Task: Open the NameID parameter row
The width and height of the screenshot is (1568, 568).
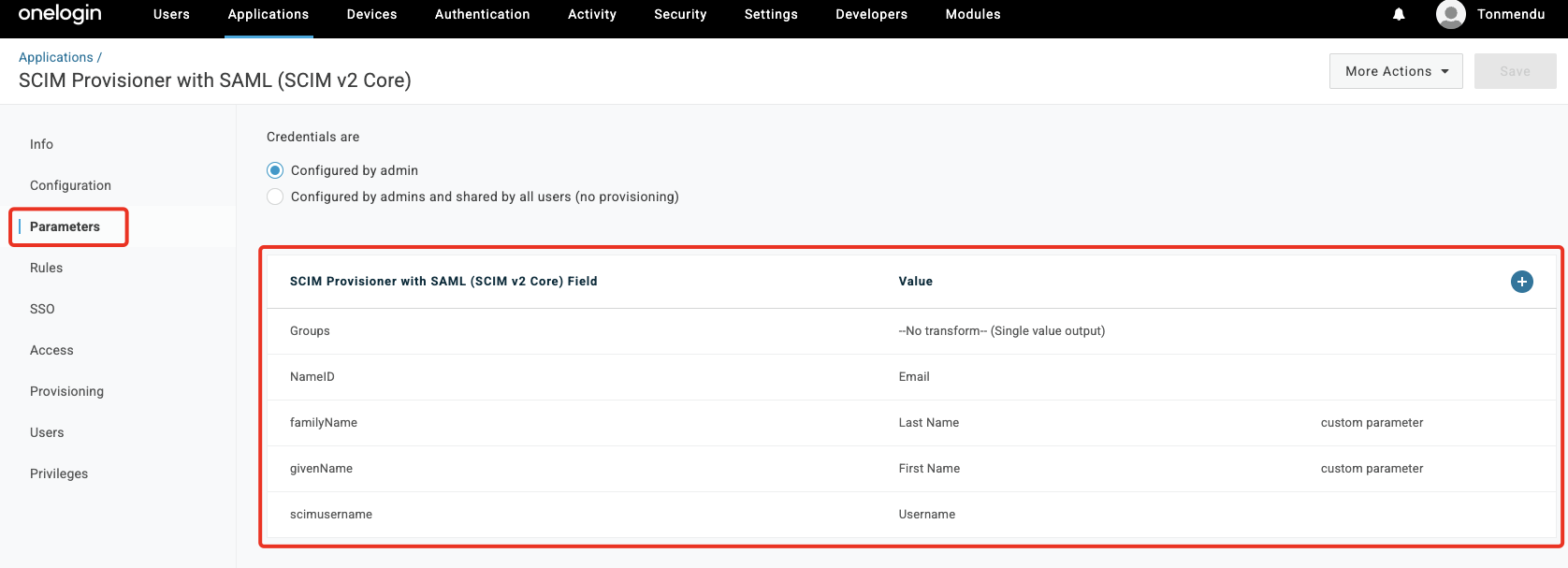Action: 312,377
